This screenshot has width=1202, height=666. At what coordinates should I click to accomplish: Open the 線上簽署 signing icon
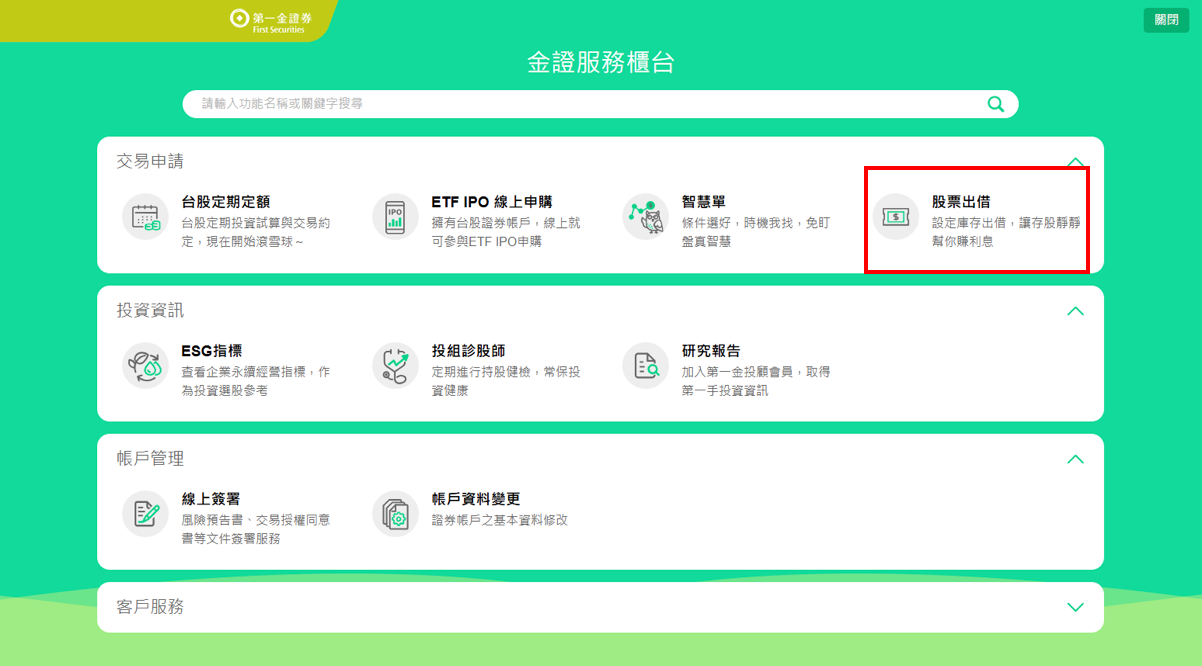point(146,513)
